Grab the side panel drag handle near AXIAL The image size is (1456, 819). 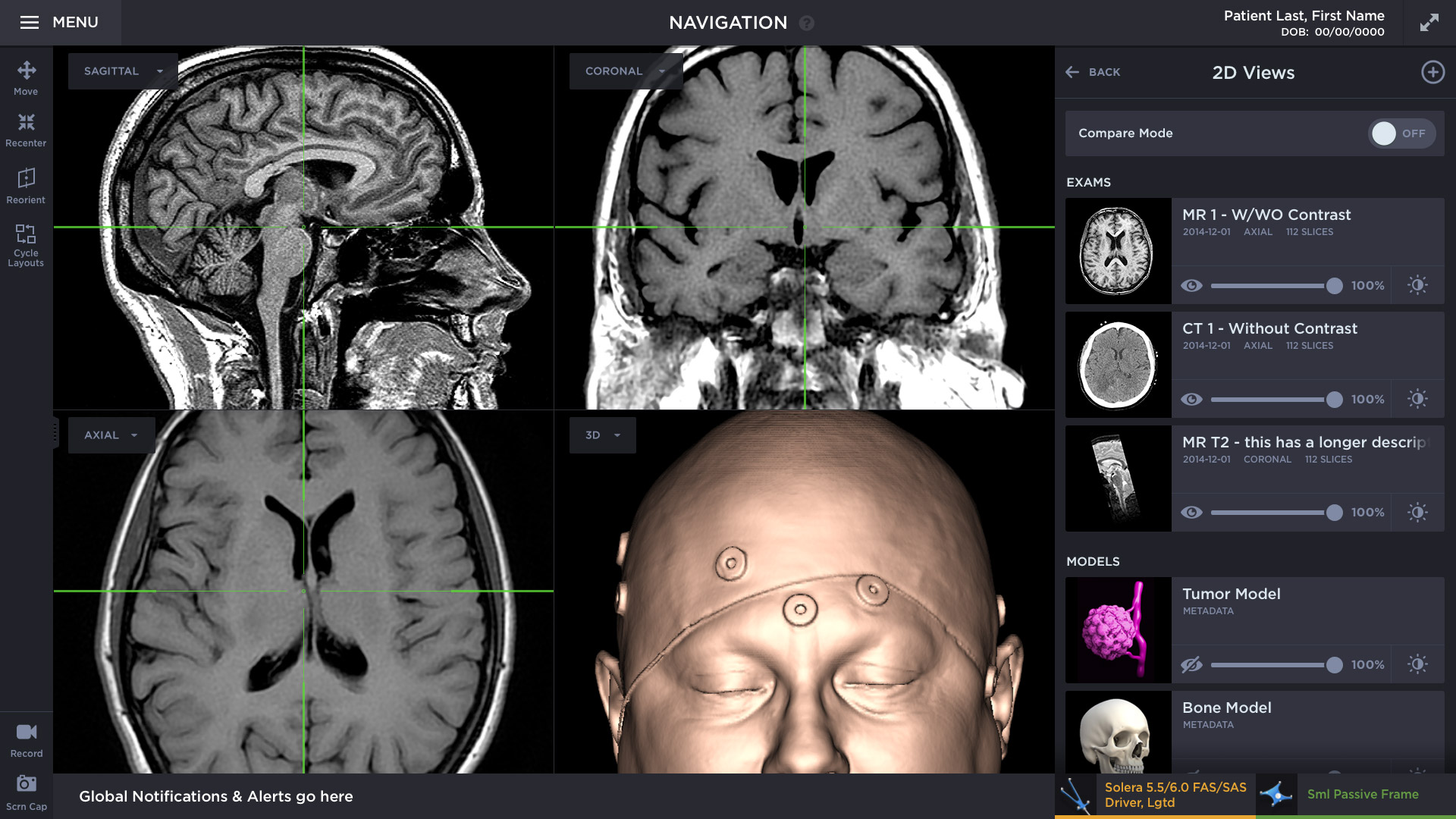pos(55,432)
